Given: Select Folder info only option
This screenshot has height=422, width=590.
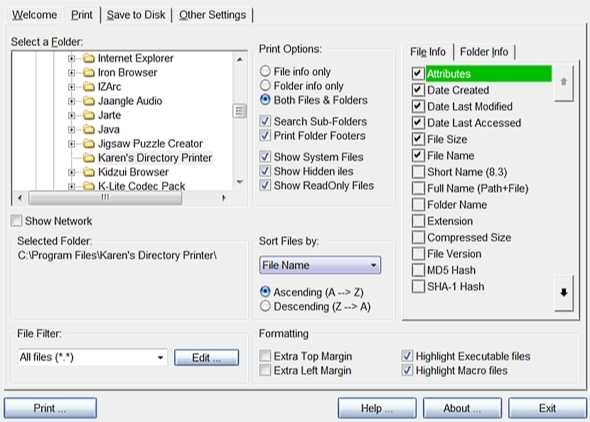Looking at the screenshot, I should 265,85.
